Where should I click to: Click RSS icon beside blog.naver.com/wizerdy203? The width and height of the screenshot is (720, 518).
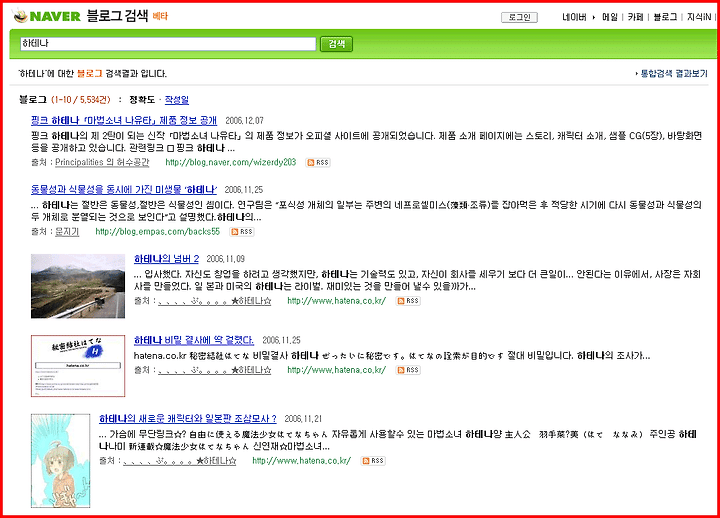pyautogui.click(x=318, y=163)
